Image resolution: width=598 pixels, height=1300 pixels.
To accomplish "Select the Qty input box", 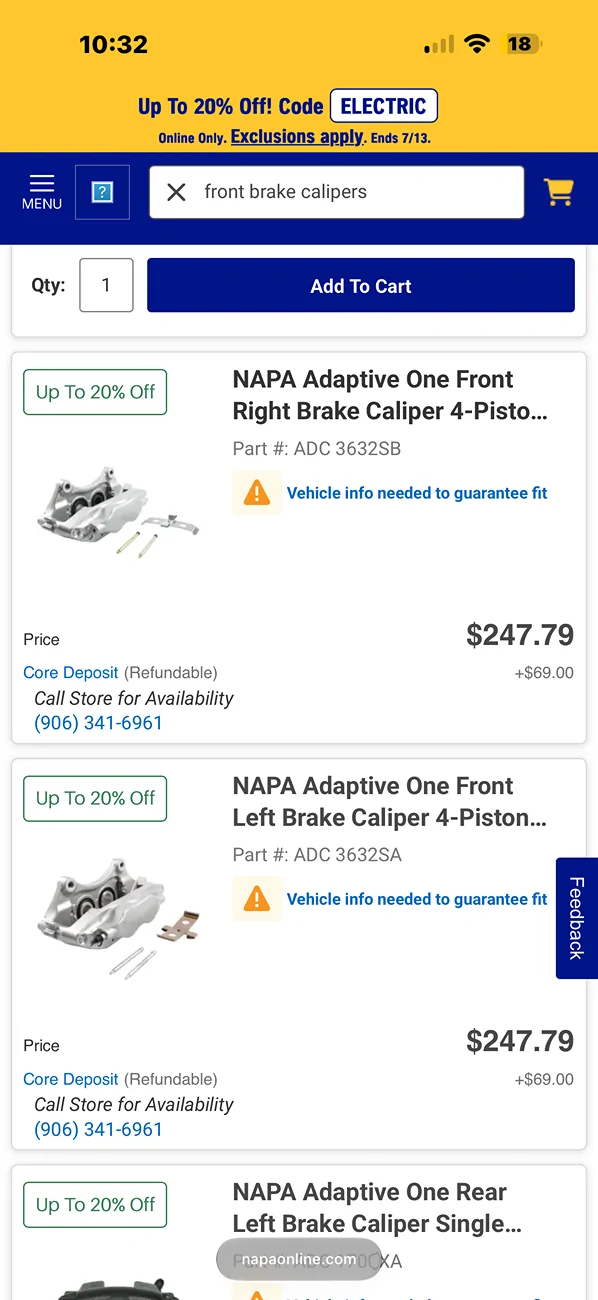I will coord(106,285).
